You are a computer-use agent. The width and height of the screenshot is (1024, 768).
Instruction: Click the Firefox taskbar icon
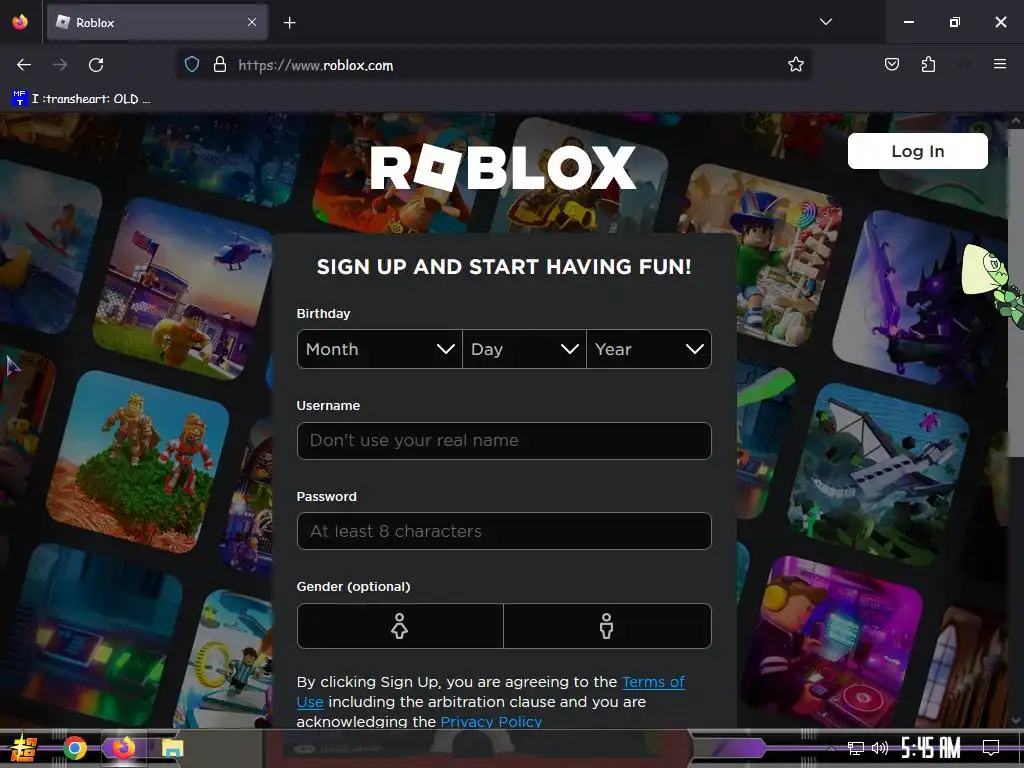123,748
